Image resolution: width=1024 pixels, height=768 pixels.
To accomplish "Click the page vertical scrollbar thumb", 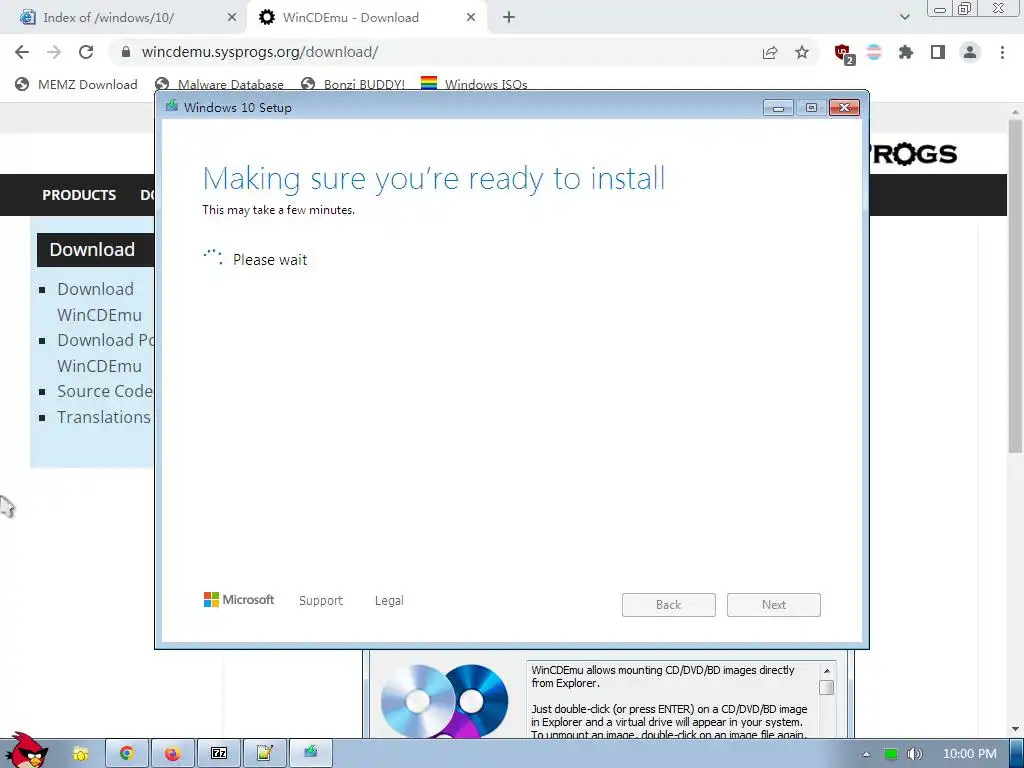I will point(1015,286).
